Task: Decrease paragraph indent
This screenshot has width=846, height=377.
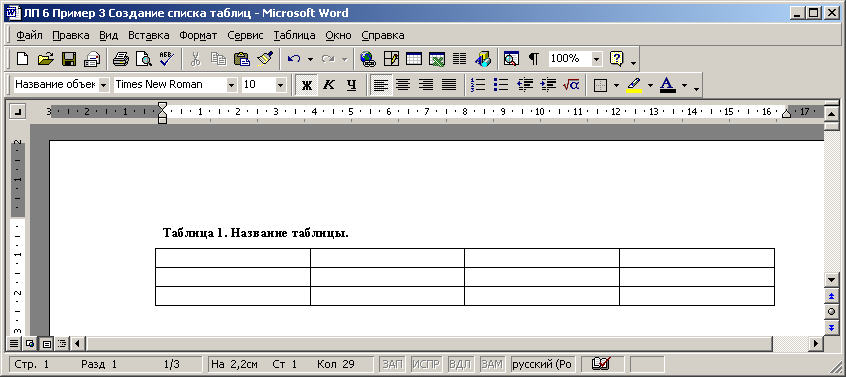Action: [x=524, y=85]
